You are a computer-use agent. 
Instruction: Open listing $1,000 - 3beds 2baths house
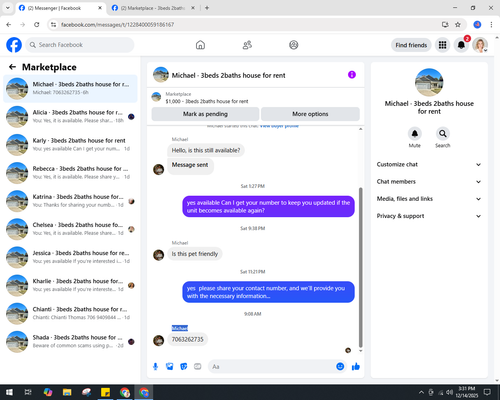click(x=207, y=101)
